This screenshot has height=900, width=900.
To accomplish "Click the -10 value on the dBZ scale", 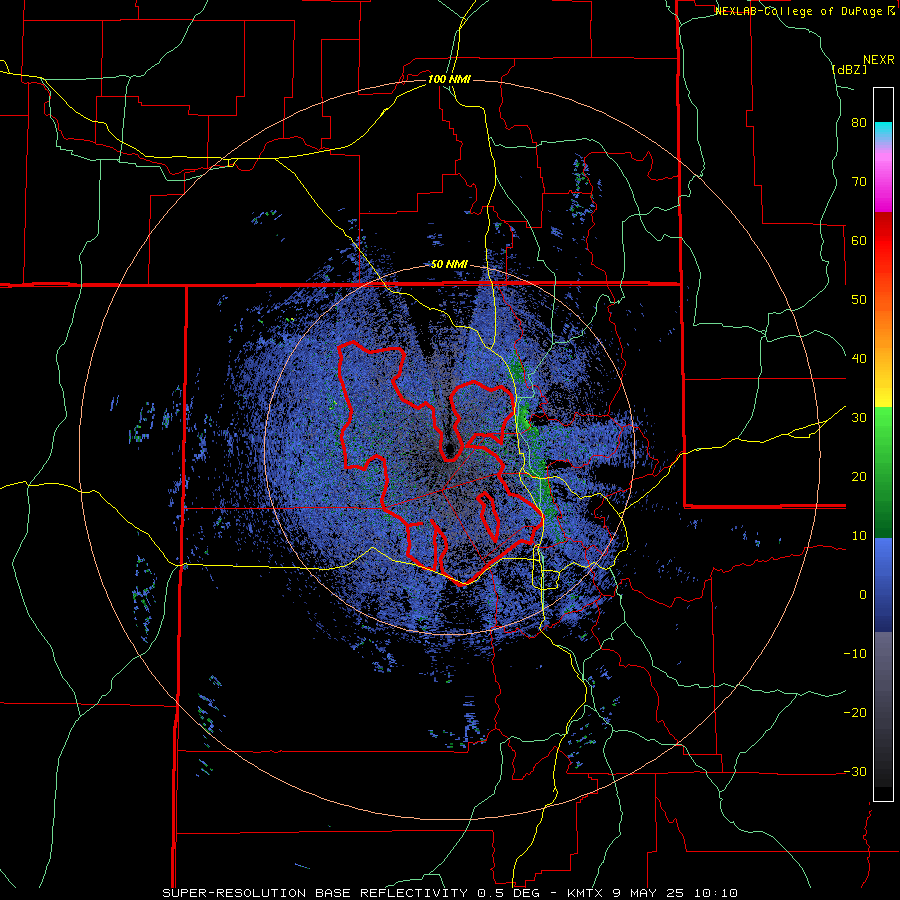I will [855, 654].
